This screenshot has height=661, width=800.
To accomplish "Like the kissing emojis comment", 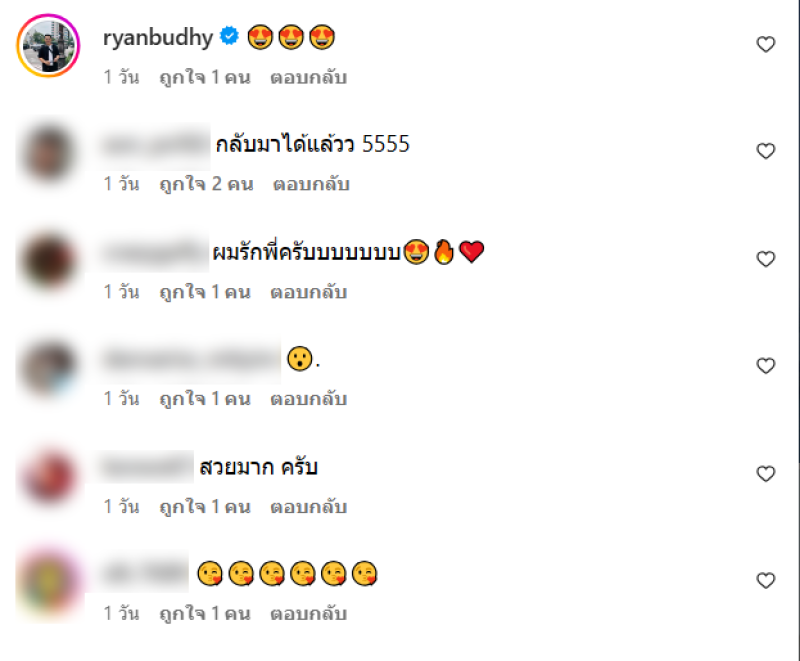I will tap(765, 580).
